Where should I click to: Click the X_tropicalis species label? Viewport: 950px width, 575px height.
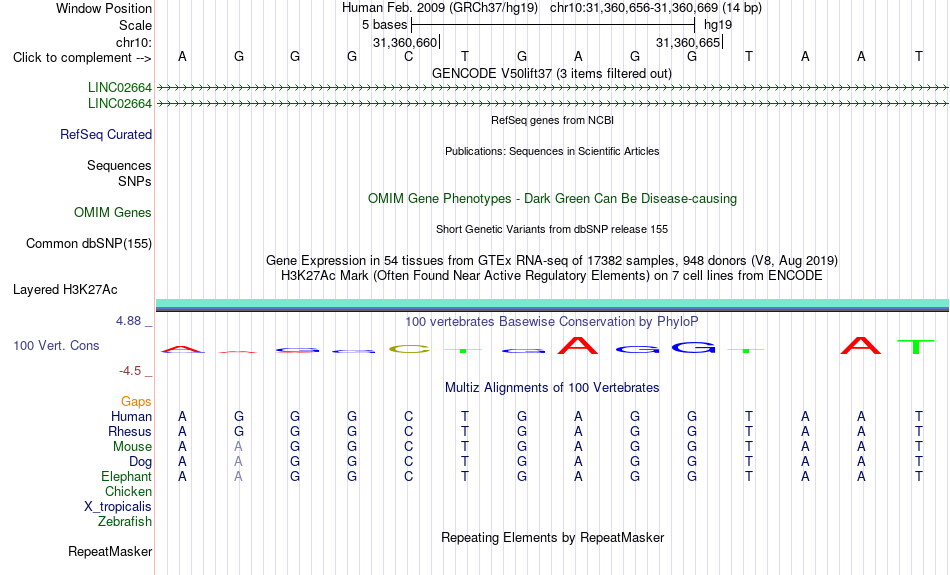point(118,507)
